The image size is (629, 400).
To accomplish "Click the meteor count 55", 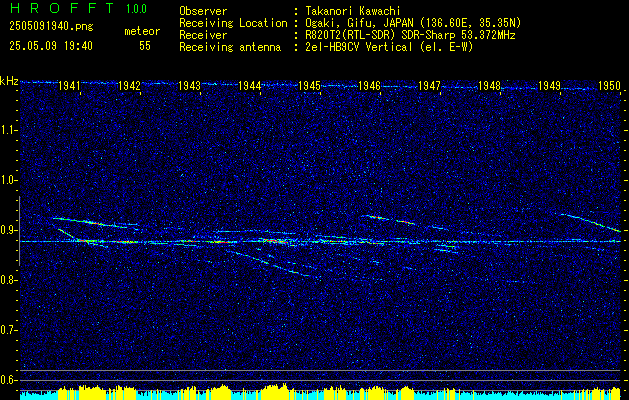I will click(145, 46).
